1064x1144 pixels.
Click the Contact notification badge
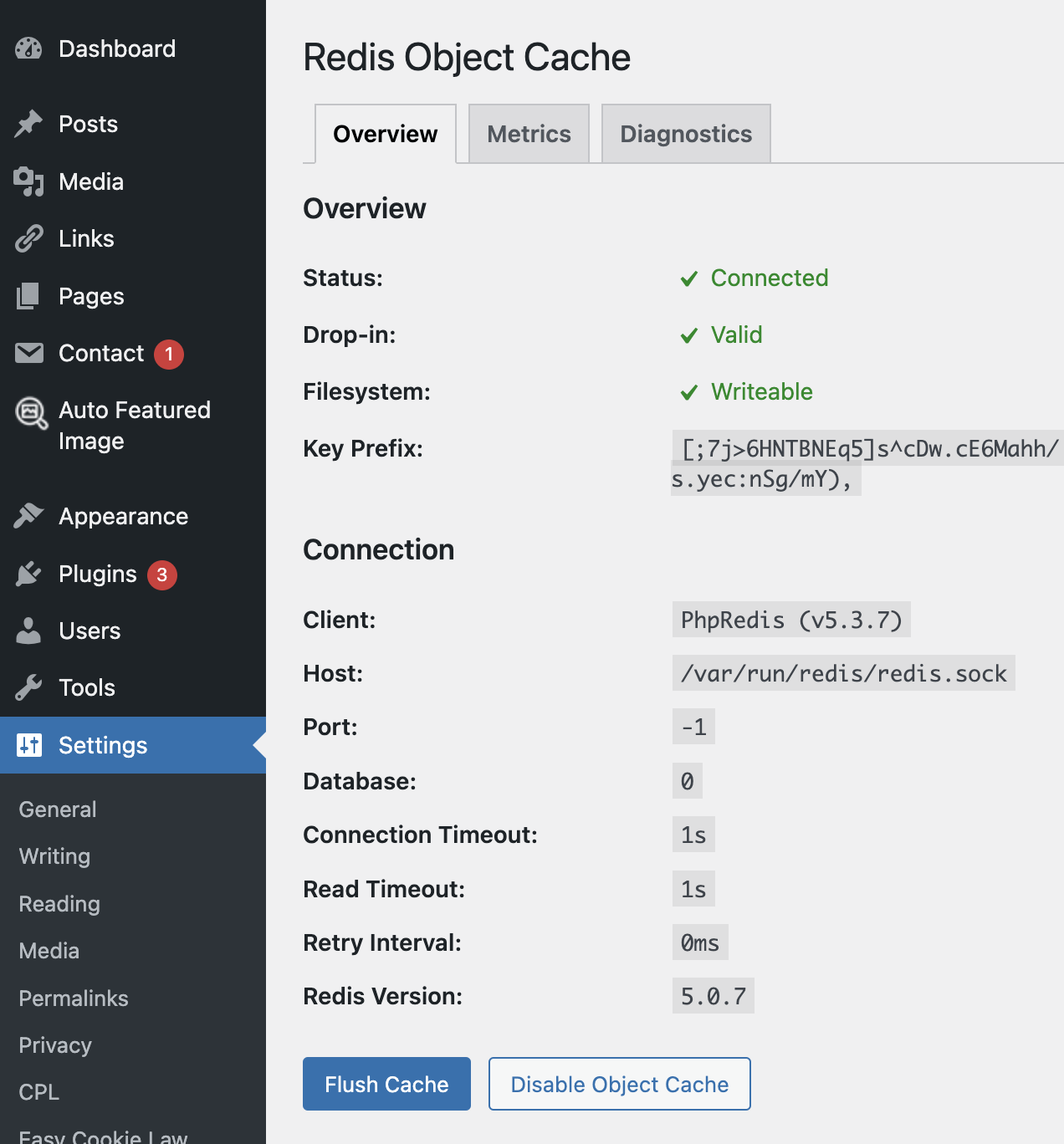click(x=169, y=354)
